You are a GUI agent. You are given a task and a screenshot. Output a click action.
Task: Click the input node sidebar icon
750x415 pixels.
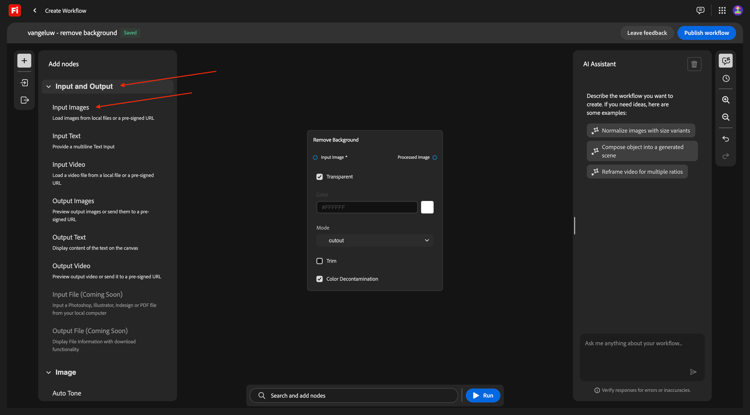pyautogui.click(x=24, y=83)
